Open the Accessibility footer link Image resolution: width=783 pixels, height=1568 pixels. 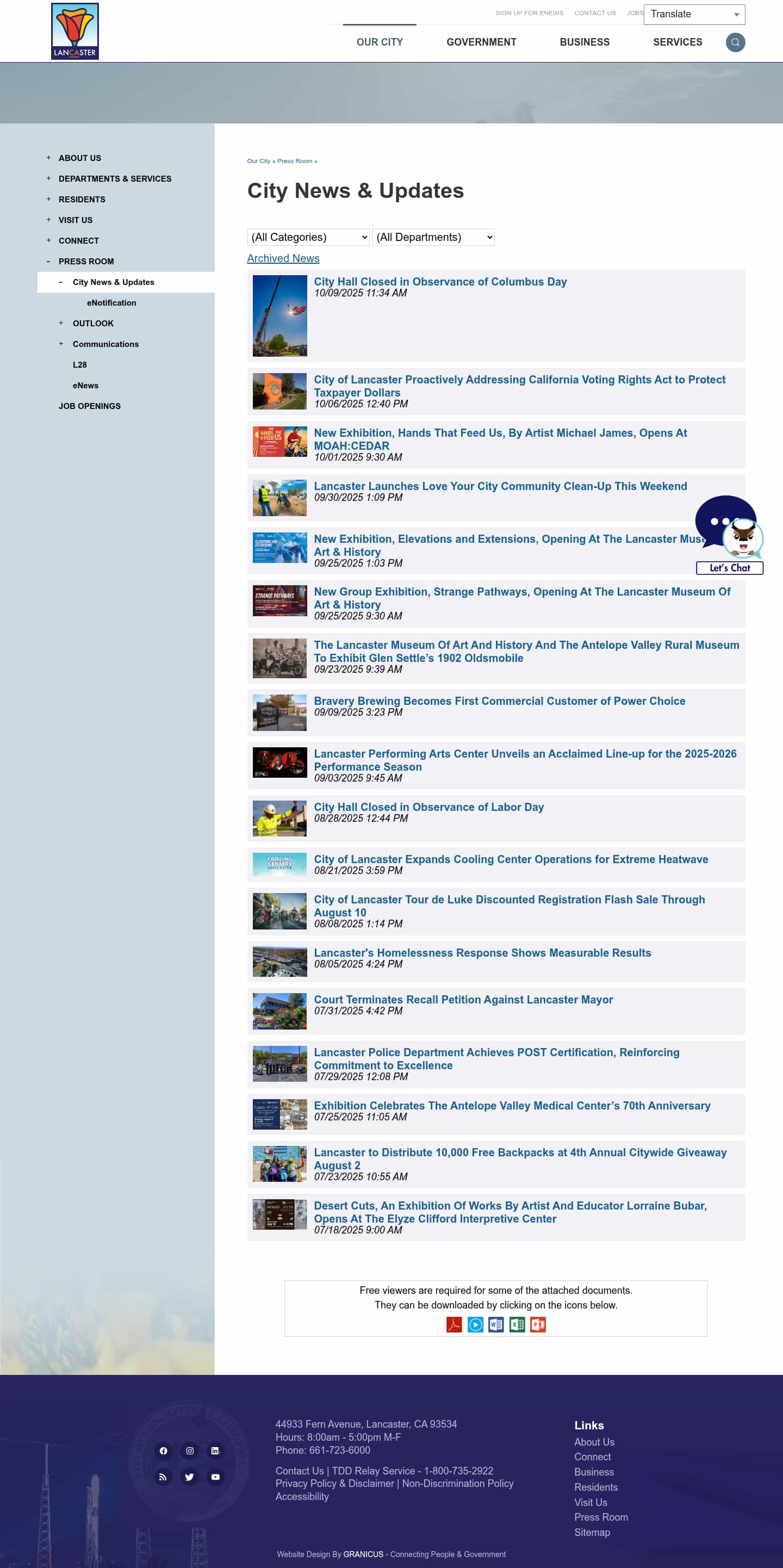point(302,1496)
